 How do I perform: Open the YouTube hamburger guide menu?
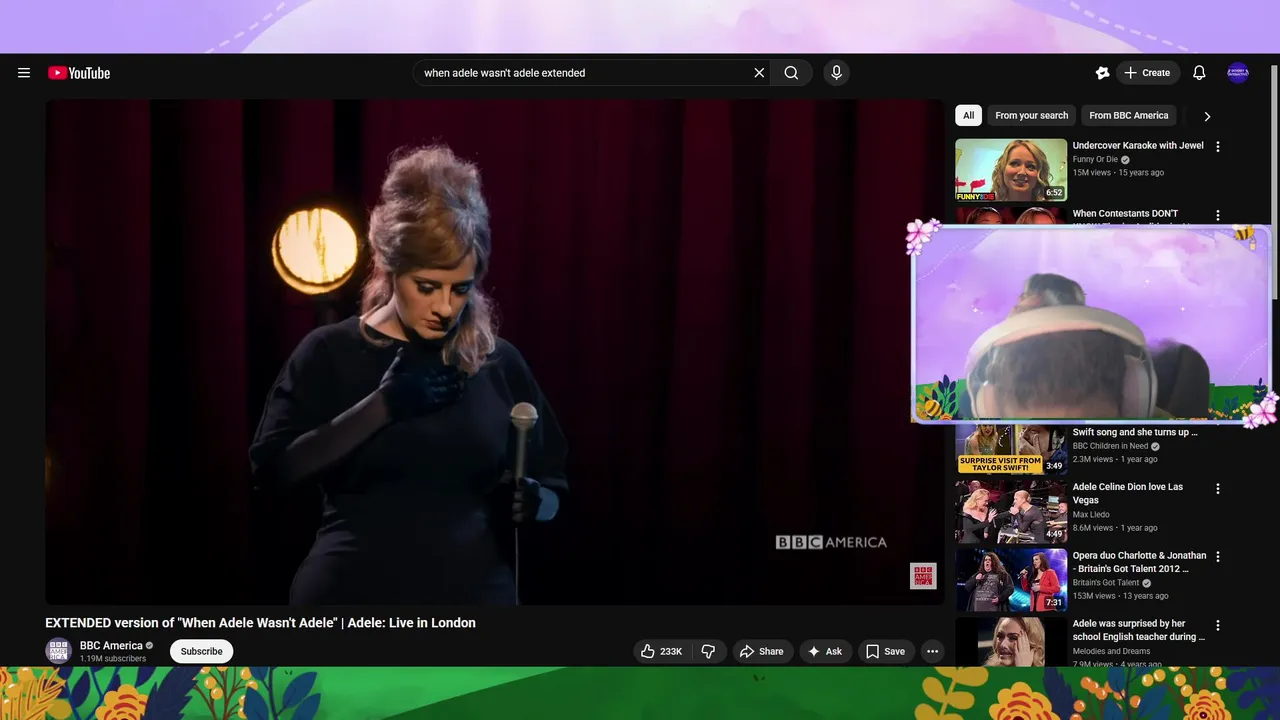pyautogui.click(x=24, y=73)
